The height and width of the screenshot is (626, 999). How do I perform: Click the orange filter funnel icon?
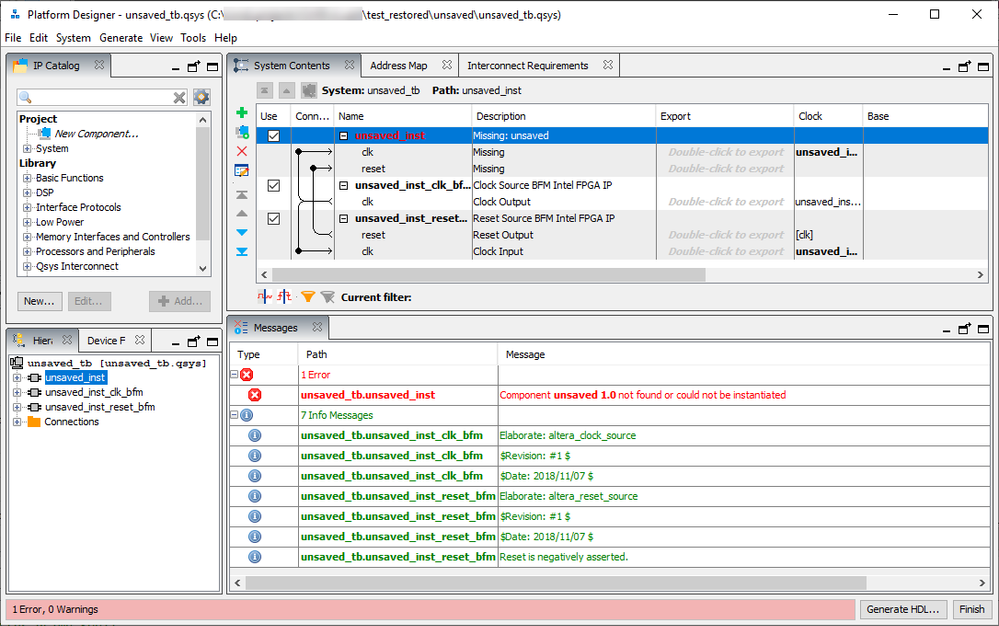(308, 297)
